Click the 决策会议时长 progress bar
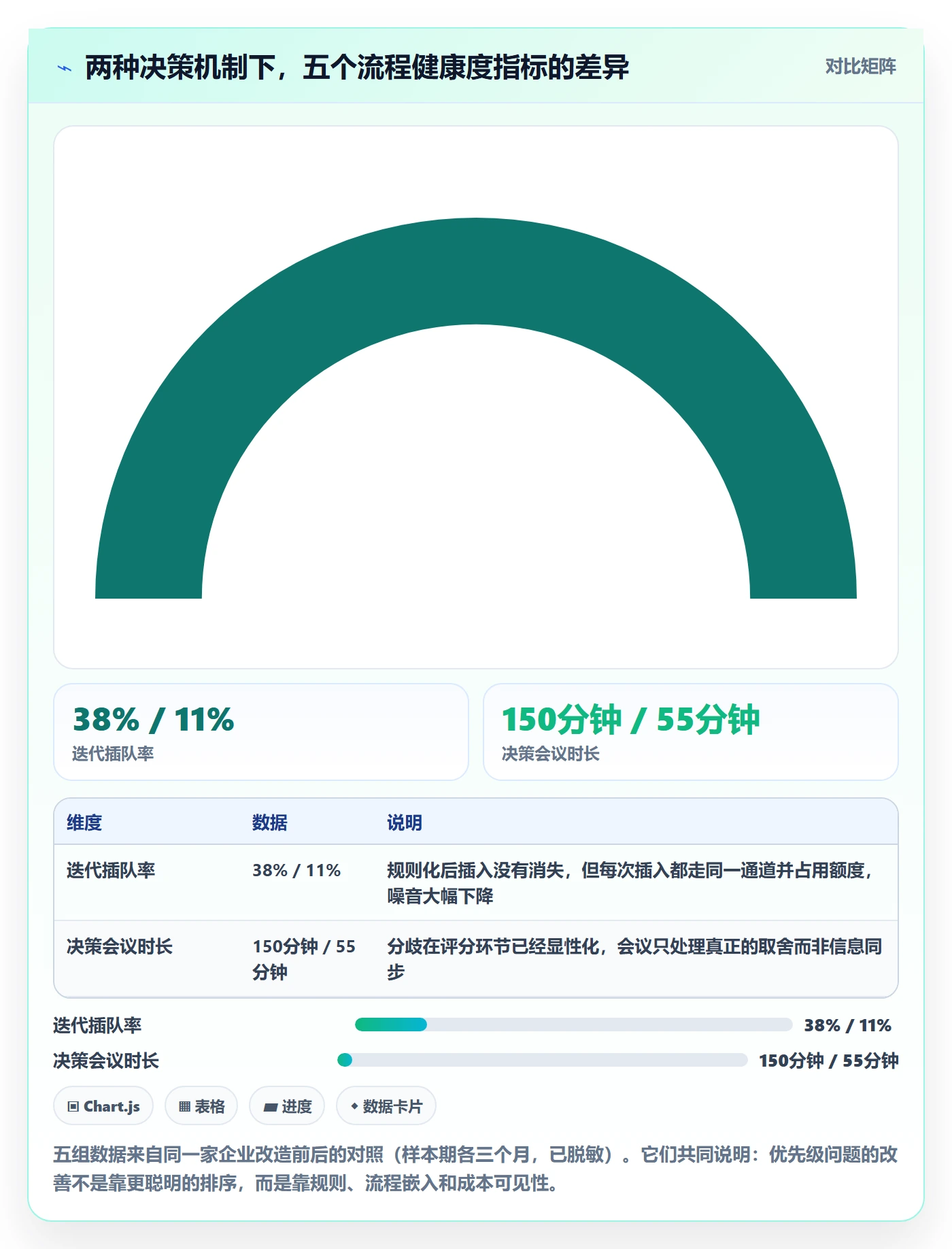Viewport: 952px width, 1249px height. pos(543,1060)
